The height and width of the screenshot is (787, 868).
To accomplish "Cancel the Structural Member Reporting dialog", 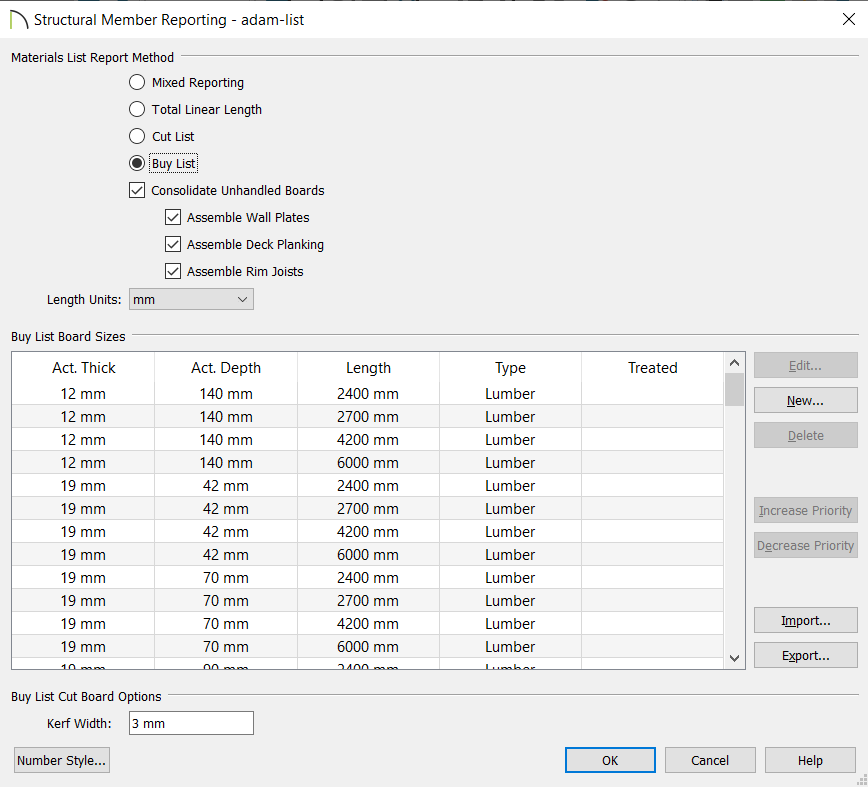I will click(710, 760).
